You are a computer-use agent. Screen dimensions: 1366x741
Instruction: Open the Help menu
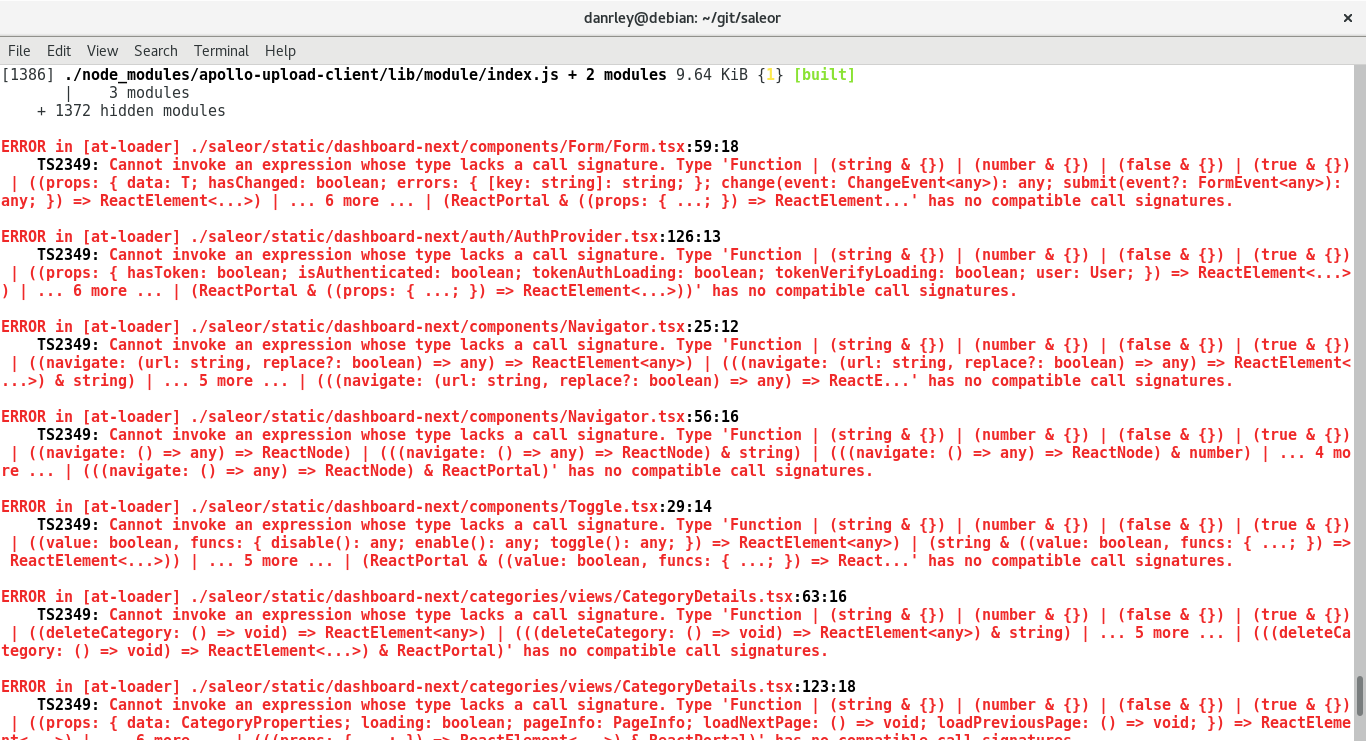(x=280, y=51)
